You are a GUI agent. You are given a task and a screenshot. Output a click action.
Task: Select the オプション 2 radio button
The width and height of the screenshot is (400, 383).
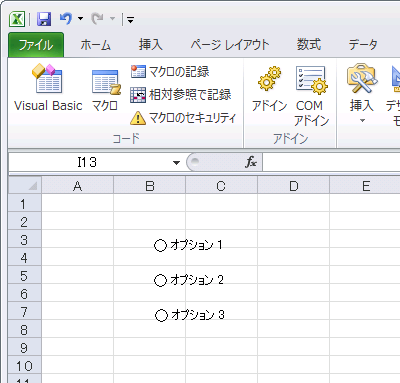coord(160,280)
